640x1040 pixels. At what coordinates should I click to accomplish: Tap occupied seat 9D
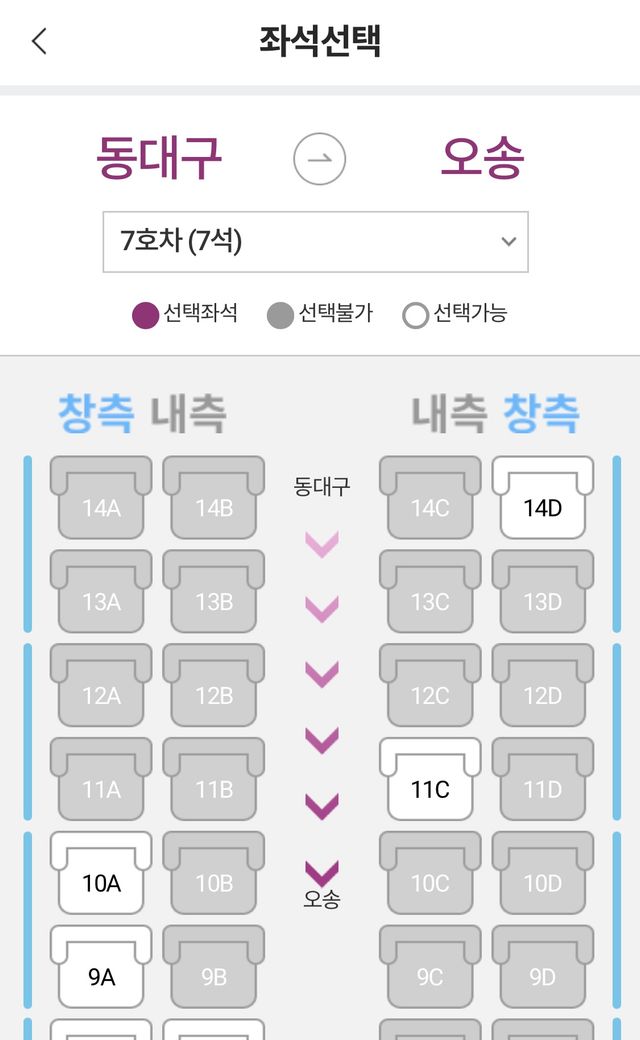[542, 968]
